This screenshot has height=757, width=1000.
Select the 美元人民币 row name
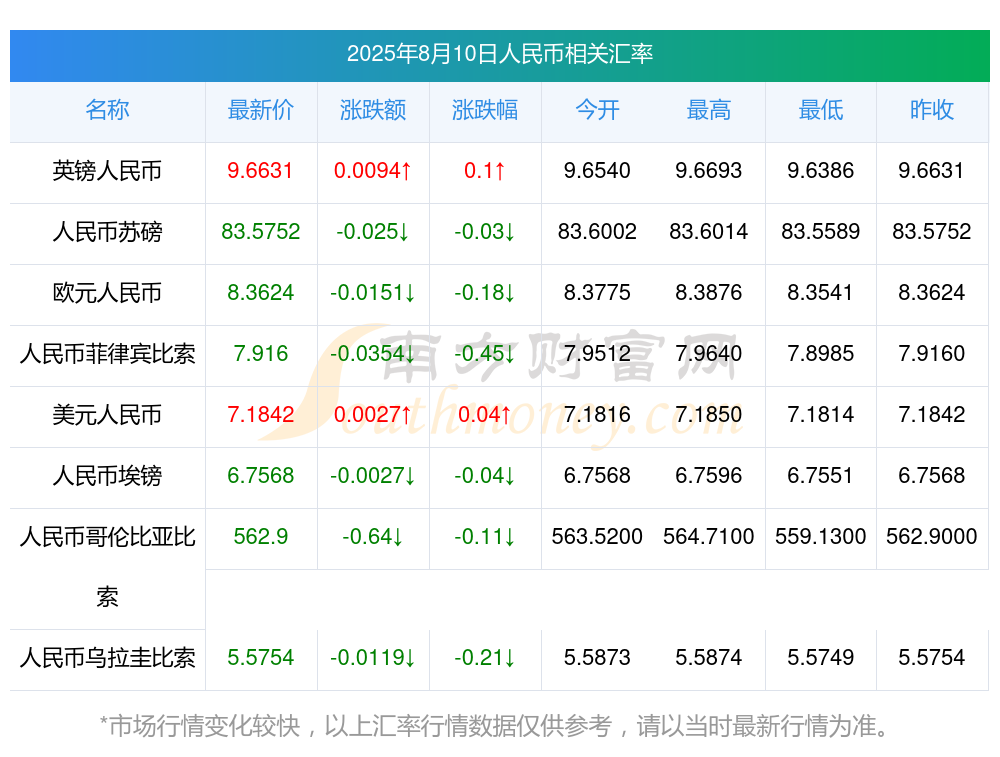click(107, 415)
